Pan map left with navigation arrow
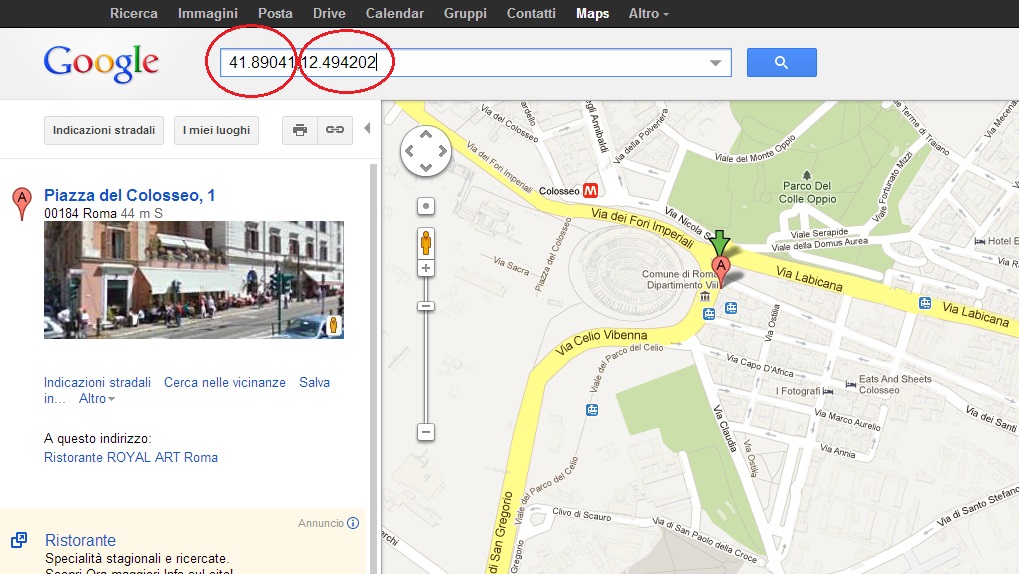Viewport: 1019px width, 574px height. (409, 151)
